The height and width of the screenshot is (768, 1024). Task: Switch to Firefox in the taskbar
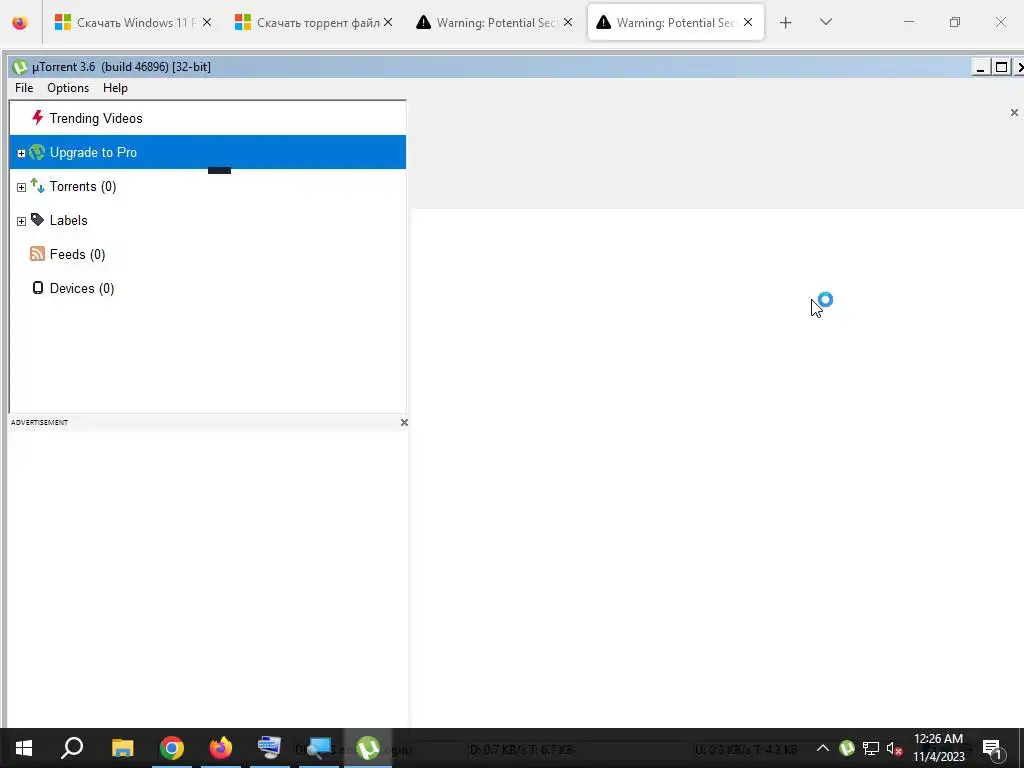point(221,748)
